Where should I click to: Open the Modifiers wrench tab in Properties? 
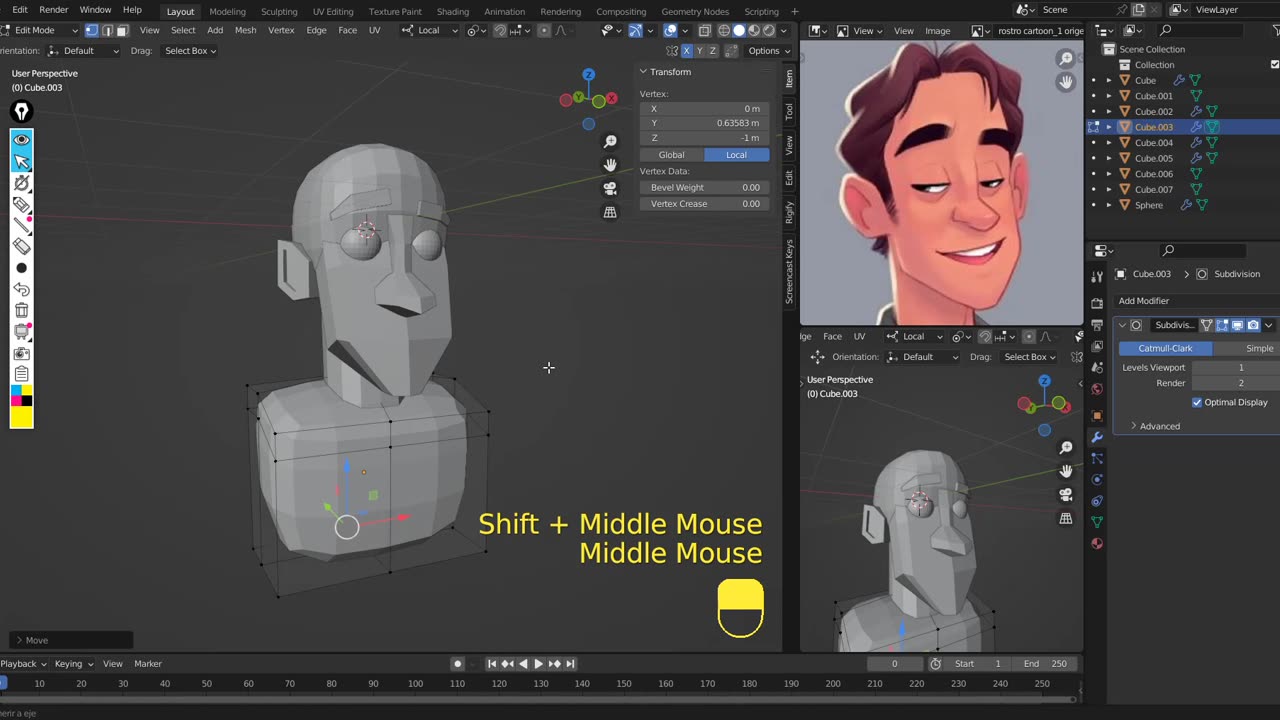pos(1097,437)
